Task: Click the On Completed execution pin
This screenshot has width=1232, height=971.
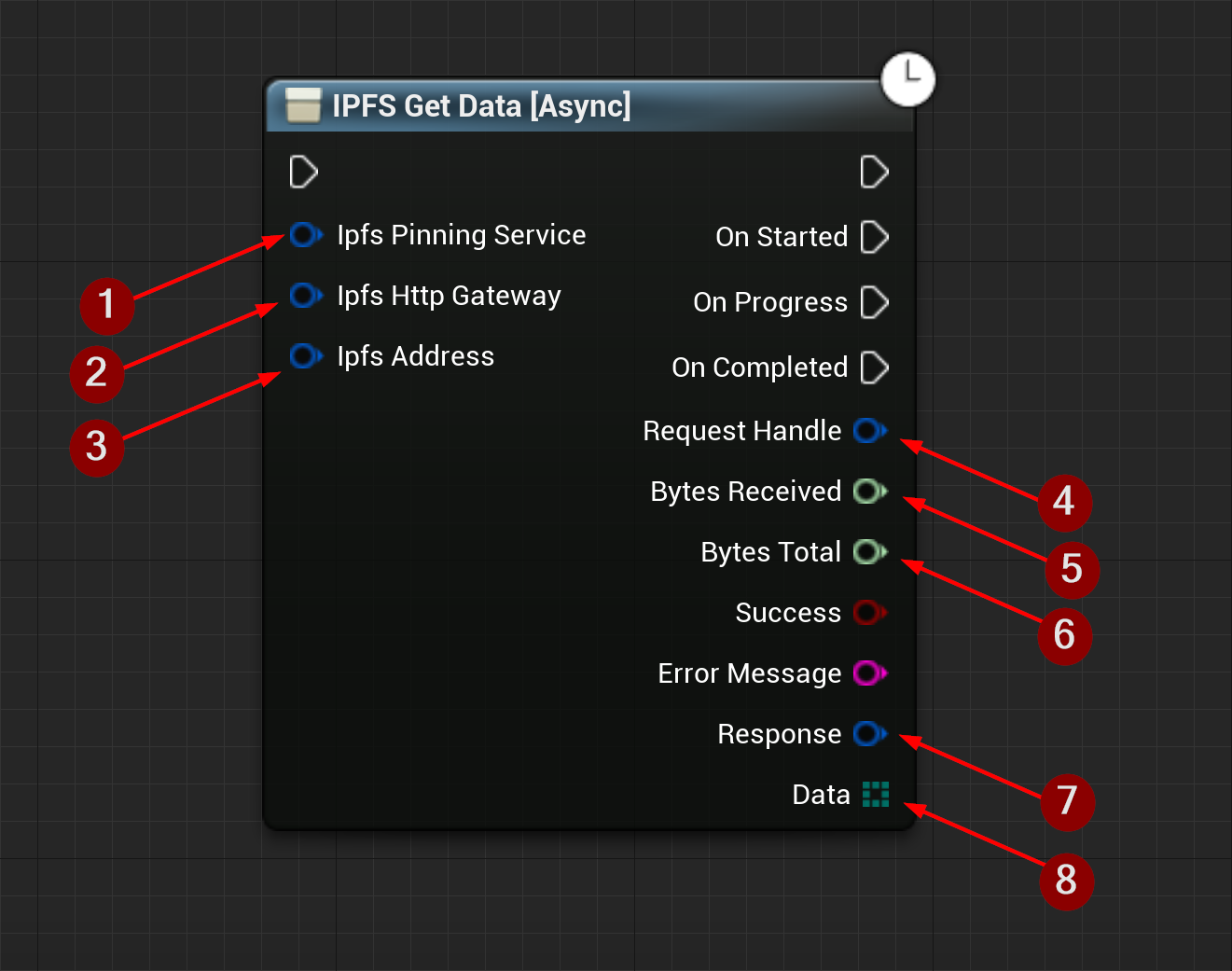Action: (874, 368)
